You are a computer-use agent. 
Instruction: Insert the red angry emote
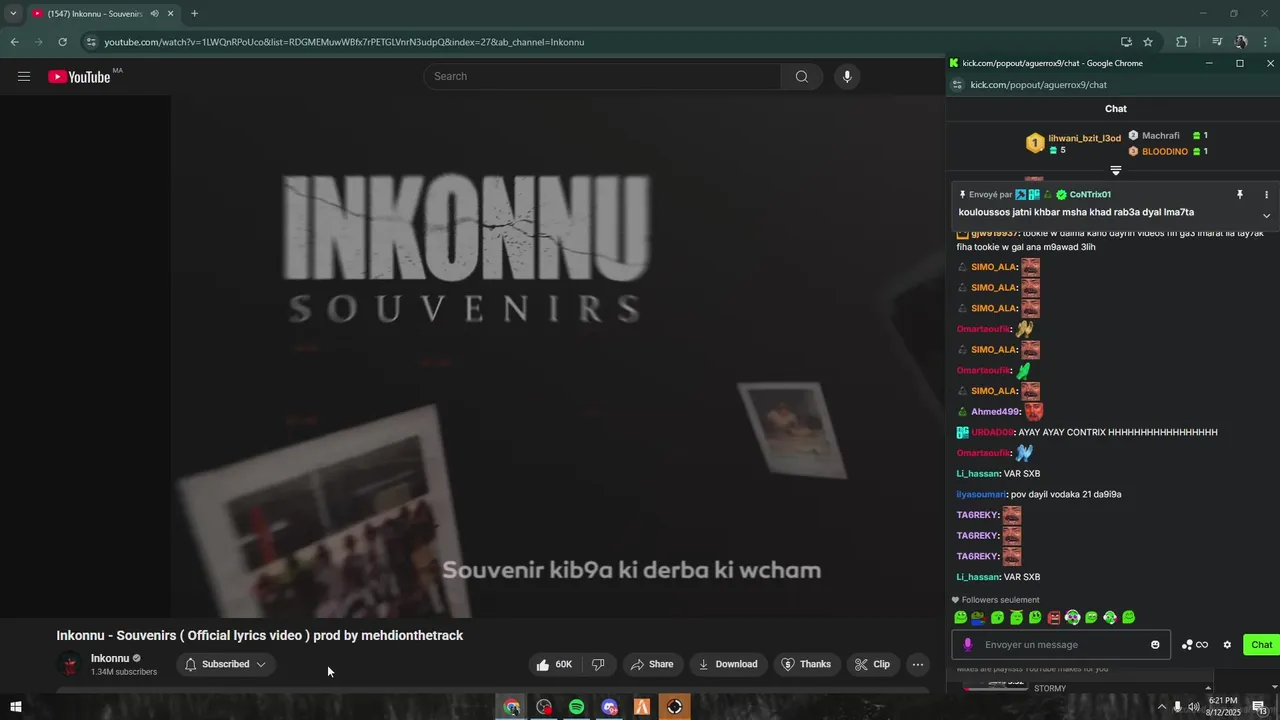tap(1054, 618)
